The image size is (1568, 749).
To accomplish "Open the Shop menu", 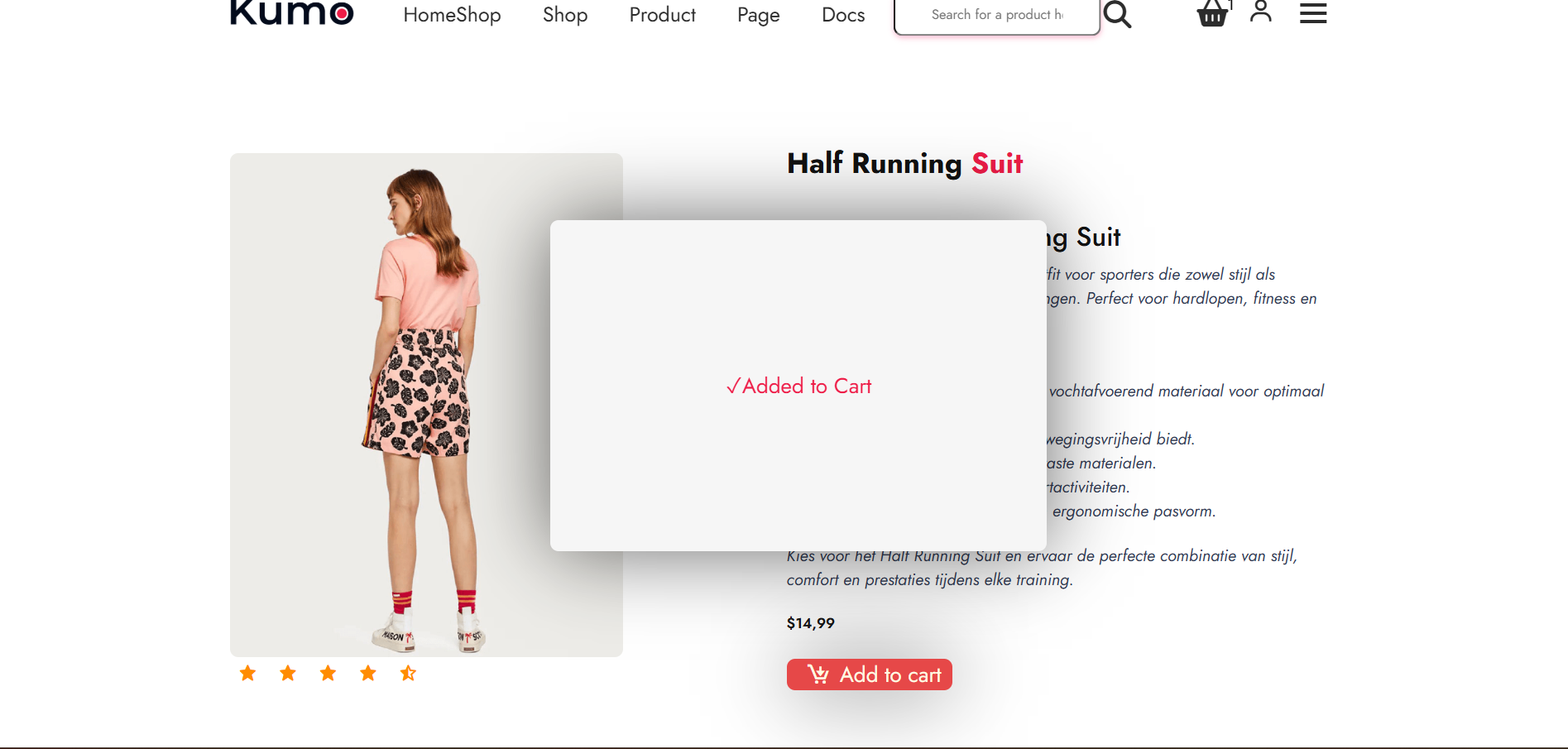I will click(x=564, y=15).
